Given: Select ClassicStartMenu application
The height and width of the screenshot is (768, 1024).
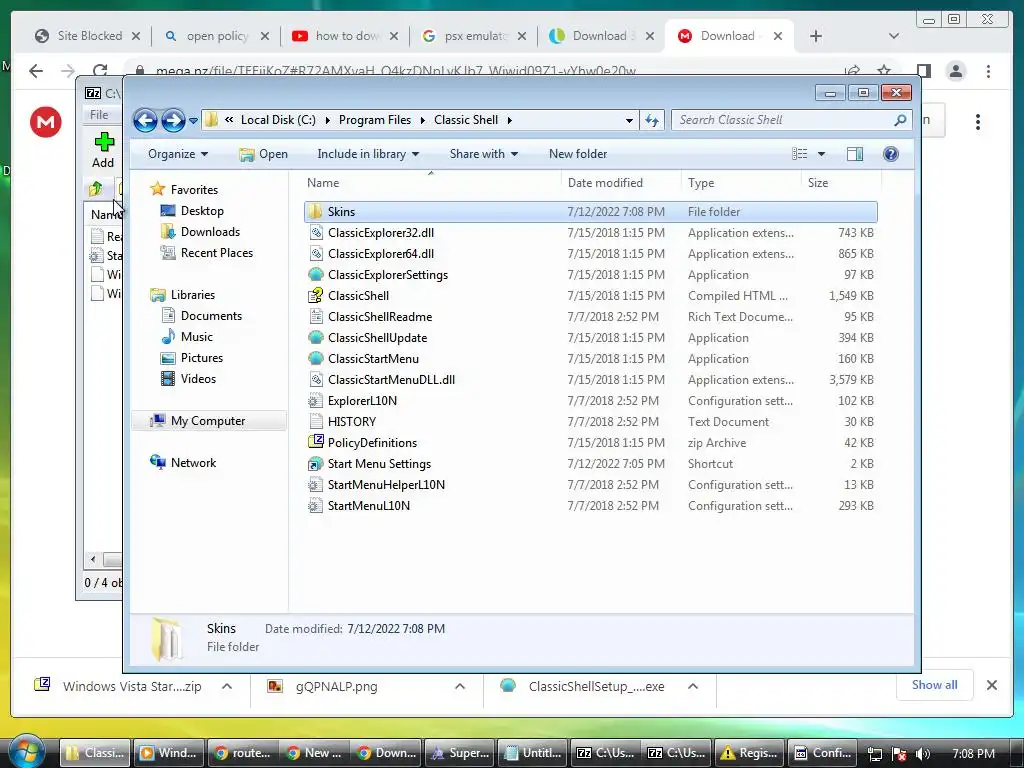Looking at the screenshot, I should [590, 359].
